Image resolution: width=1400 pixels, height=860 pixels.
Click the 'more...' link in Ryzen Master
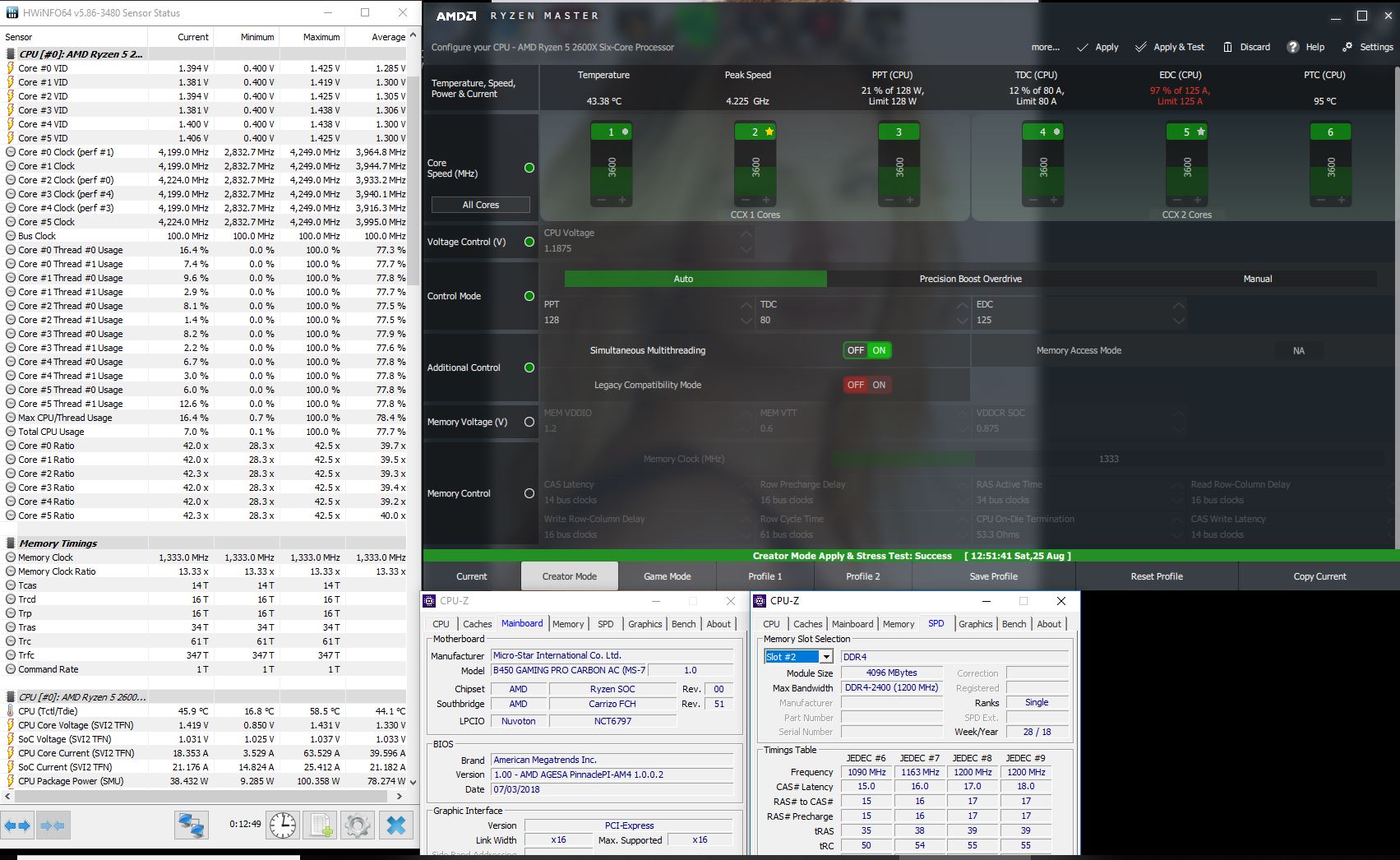1046,47
